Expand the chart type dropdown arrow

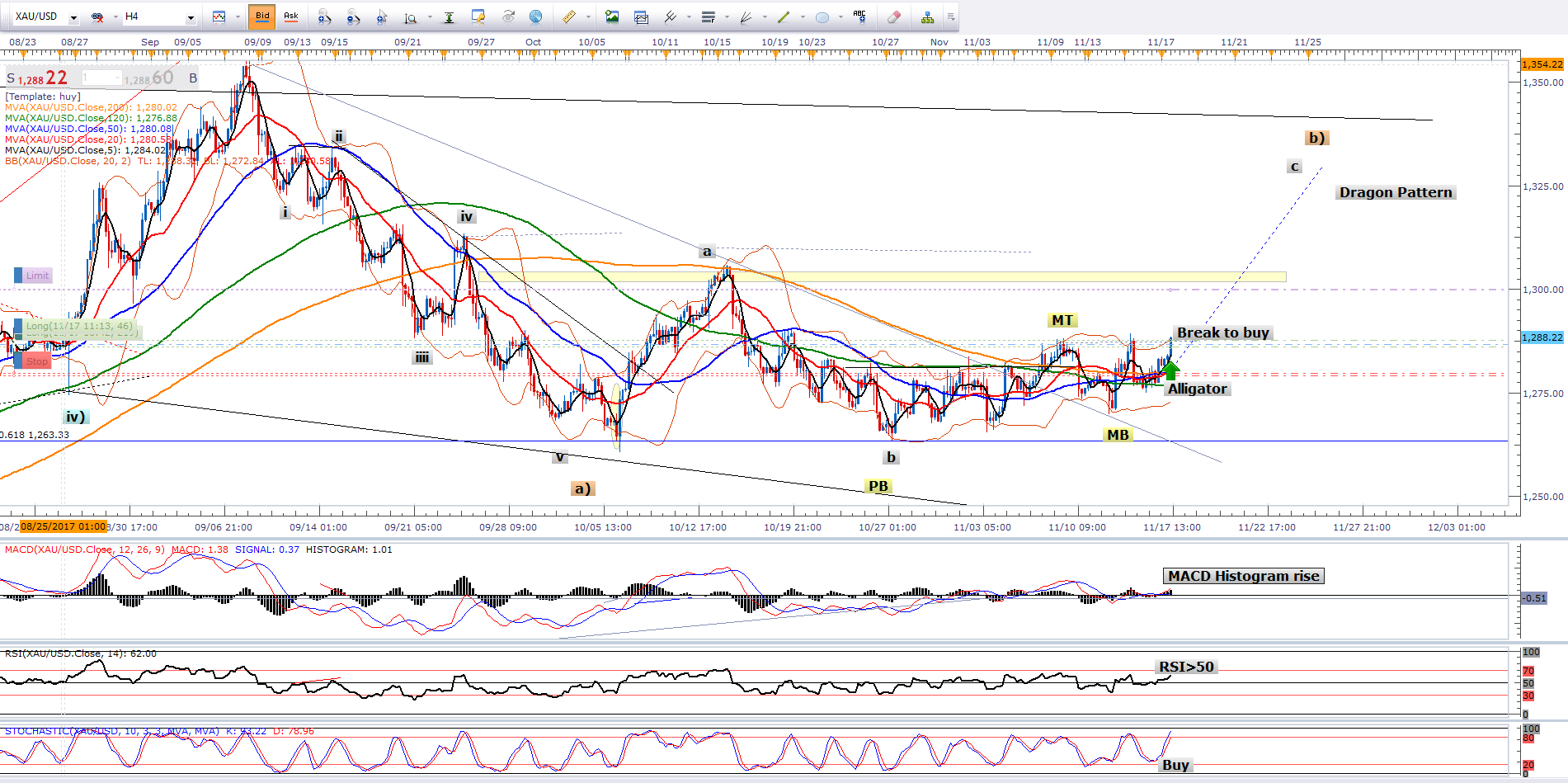click(x=238, y=17)
